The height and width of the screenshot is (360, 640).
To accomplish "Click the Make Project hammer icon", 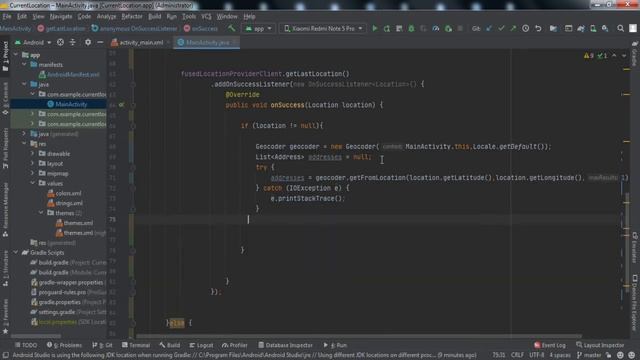I will pos(232,28).
